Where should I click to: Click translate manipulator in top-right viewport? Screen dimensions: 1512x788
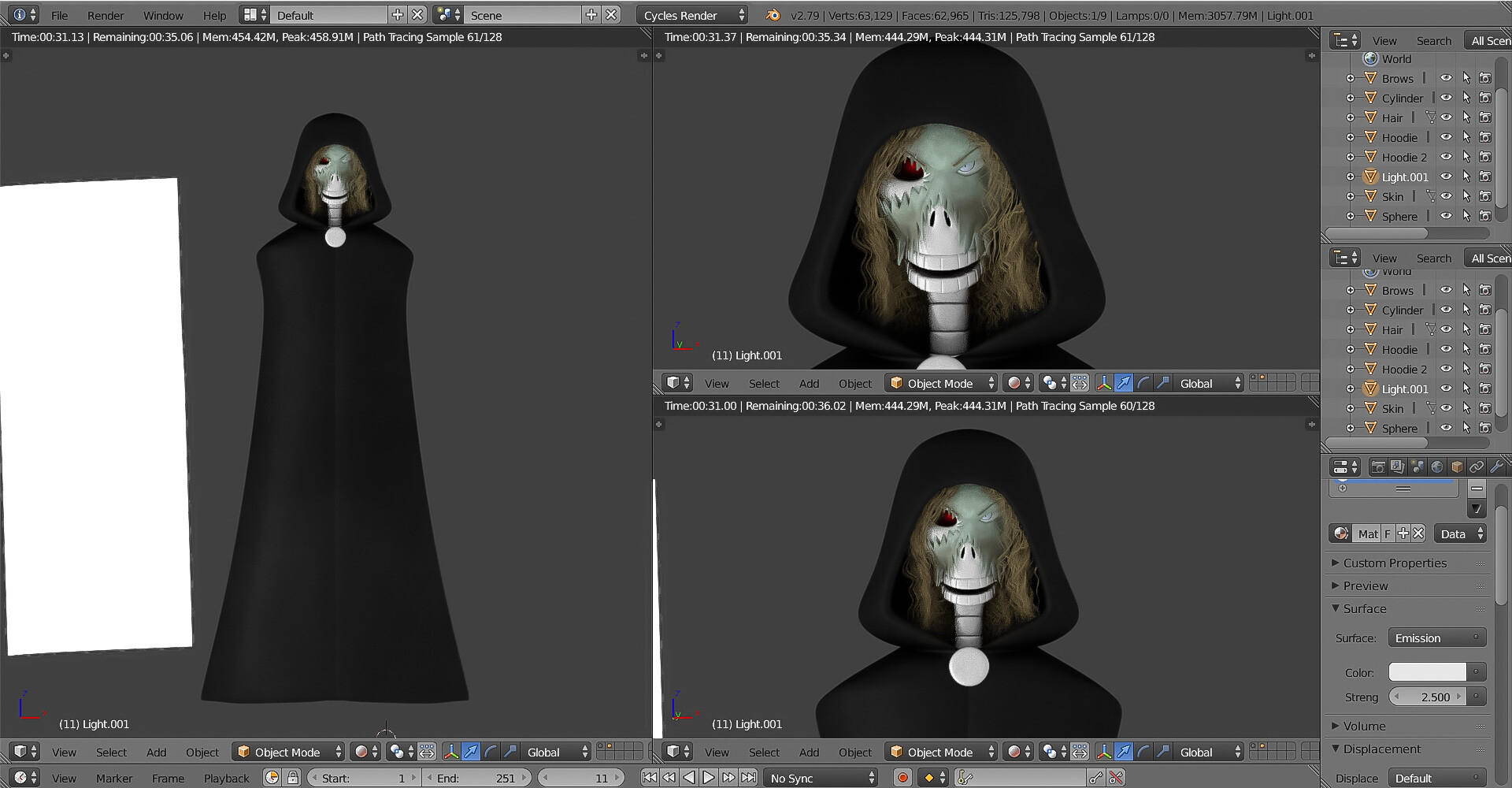1124,383
